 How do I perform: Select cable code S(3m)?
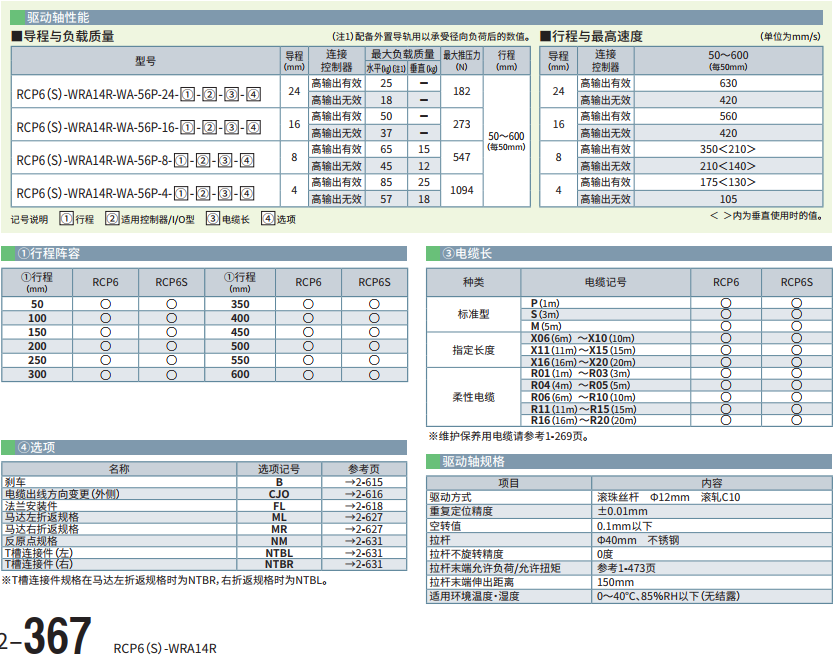tap(545, 315)
